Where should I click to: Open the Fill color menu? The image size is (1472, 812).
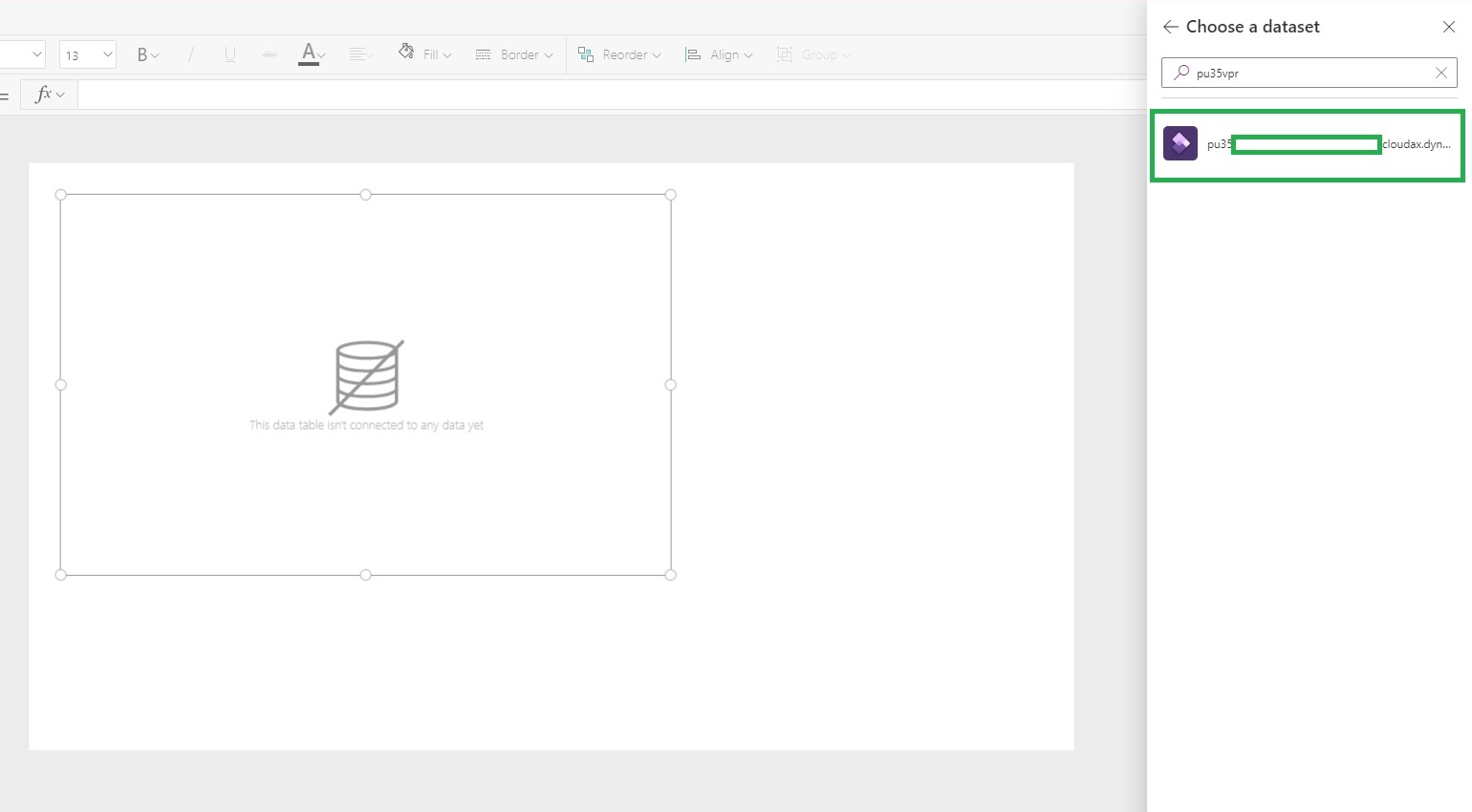[x=424, y=54]
